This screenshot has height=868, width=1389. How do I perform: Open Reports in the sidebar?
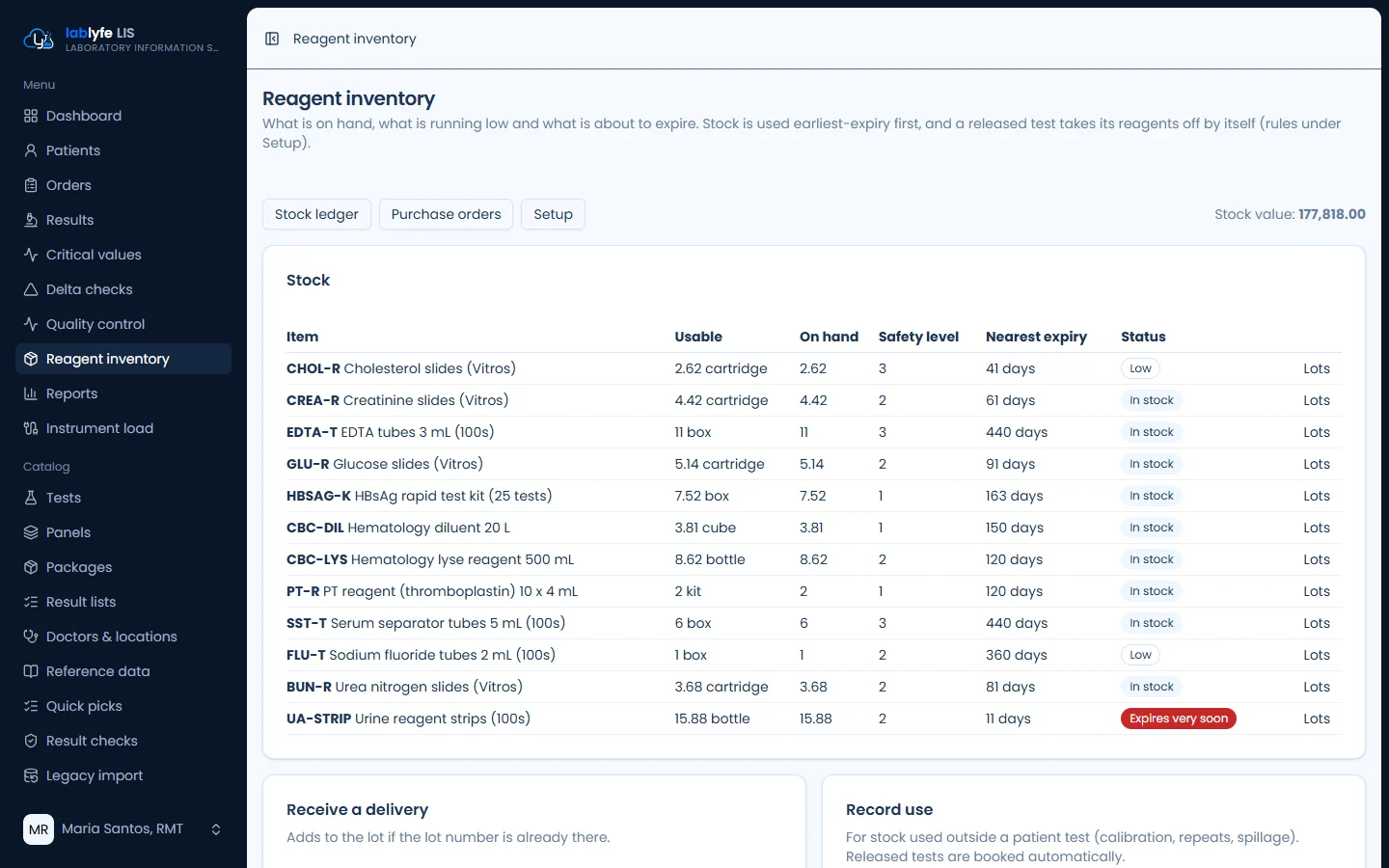[x=123, y=393]
